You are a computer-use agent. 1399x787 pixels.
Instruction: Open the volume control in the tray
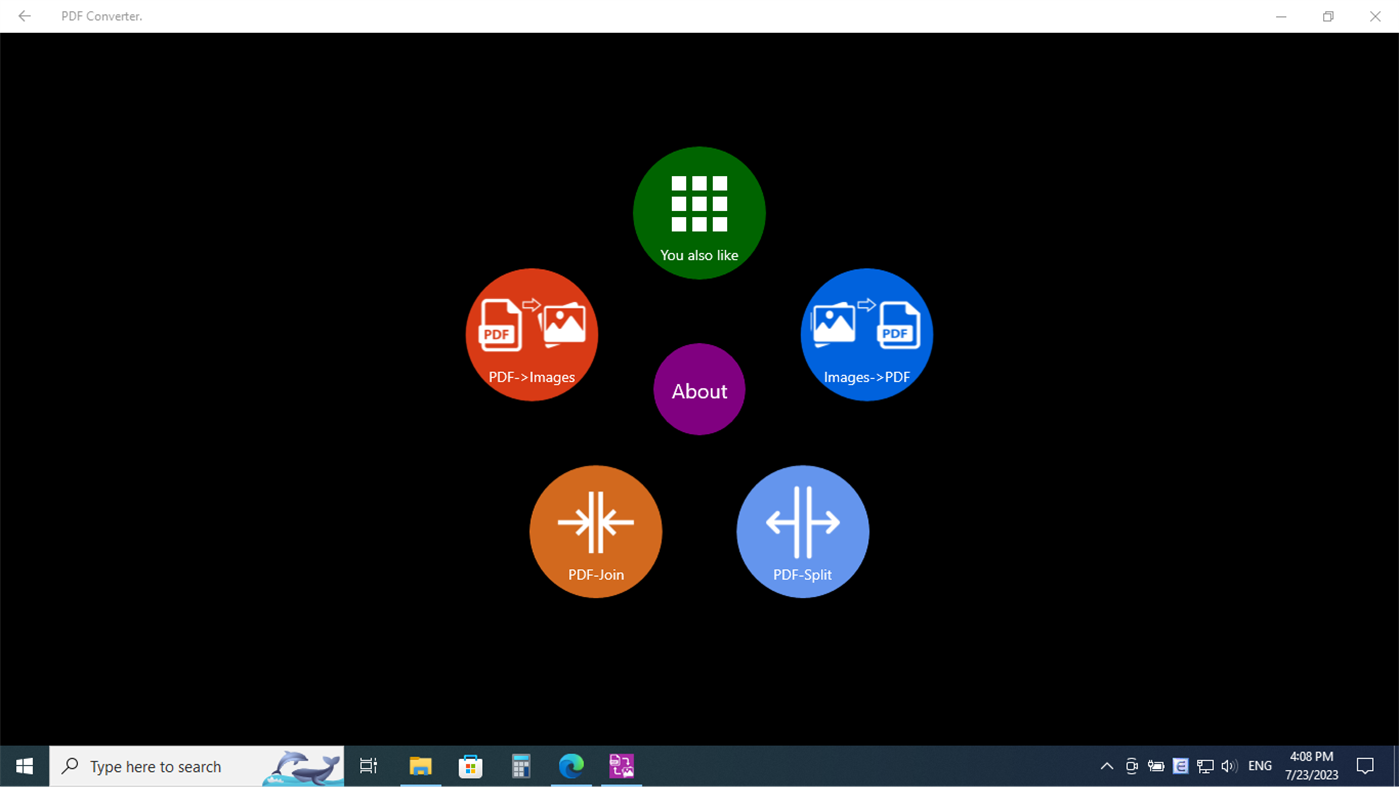pos(1228,766)
